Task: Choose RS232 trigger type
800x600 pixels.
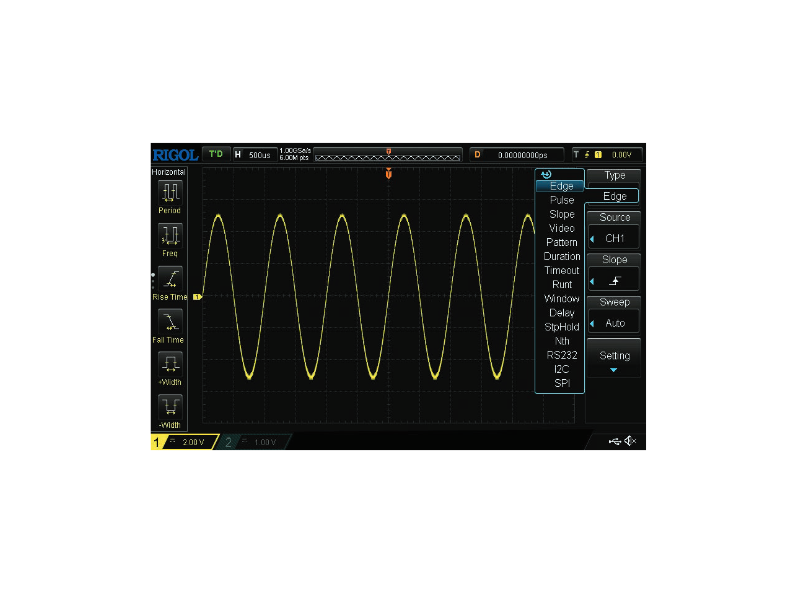Action: pyautogui.click(x=562, y=355)
